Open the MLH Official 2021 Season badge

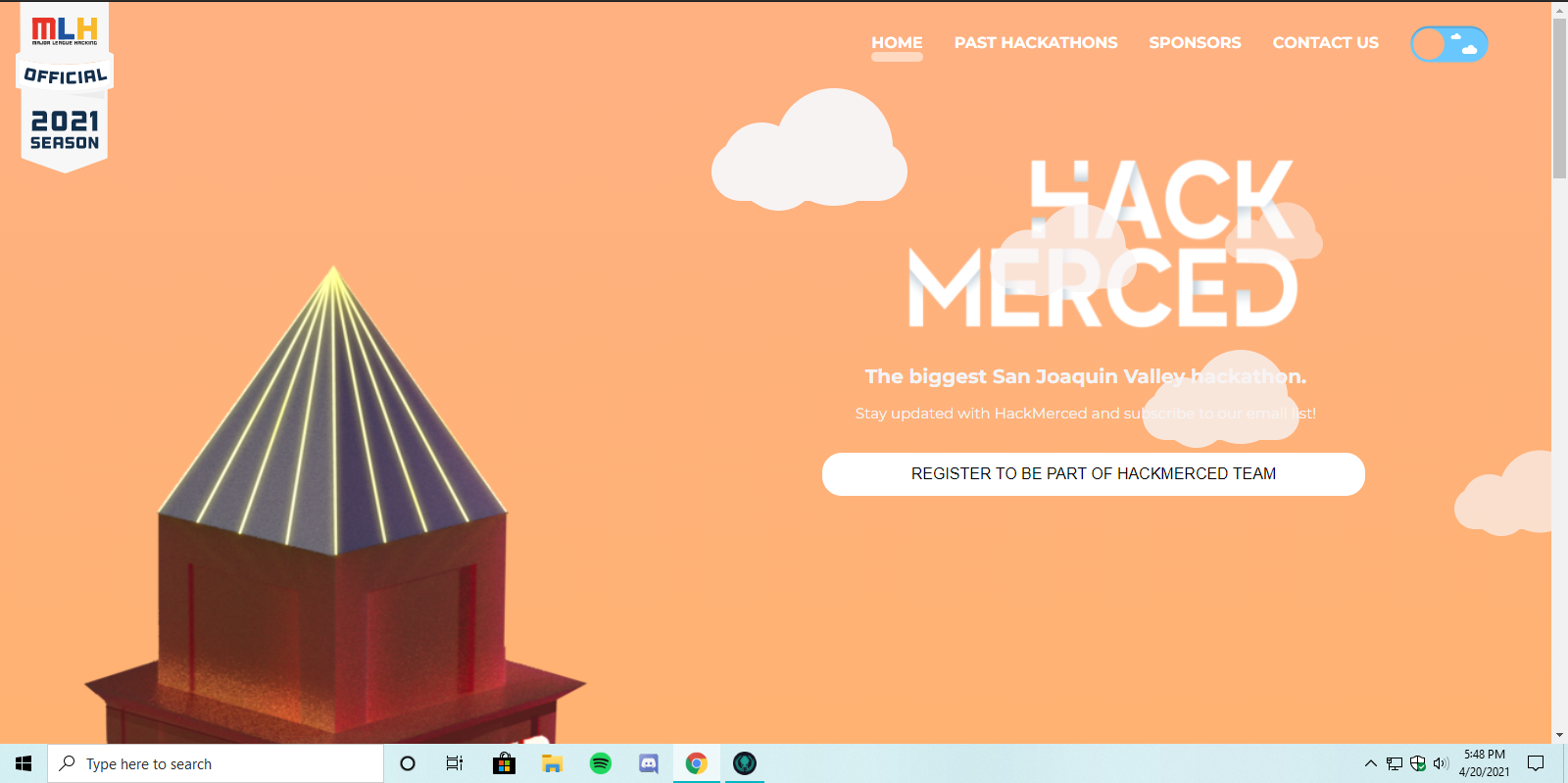click(65, 87)
